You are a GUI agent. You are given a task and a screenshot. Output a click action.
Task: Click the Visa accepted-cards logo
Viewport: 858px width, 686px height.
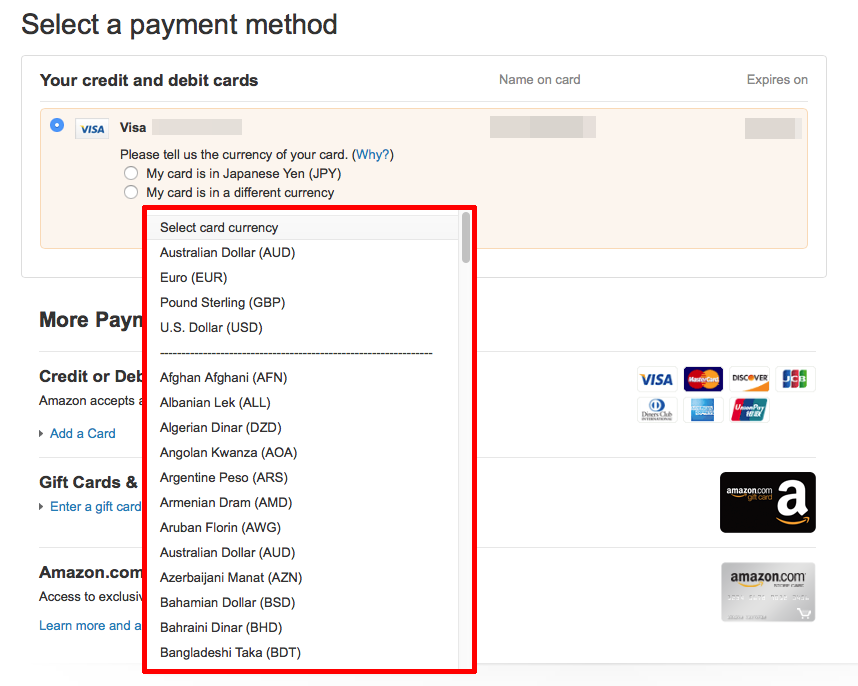(x=657, y=379)
